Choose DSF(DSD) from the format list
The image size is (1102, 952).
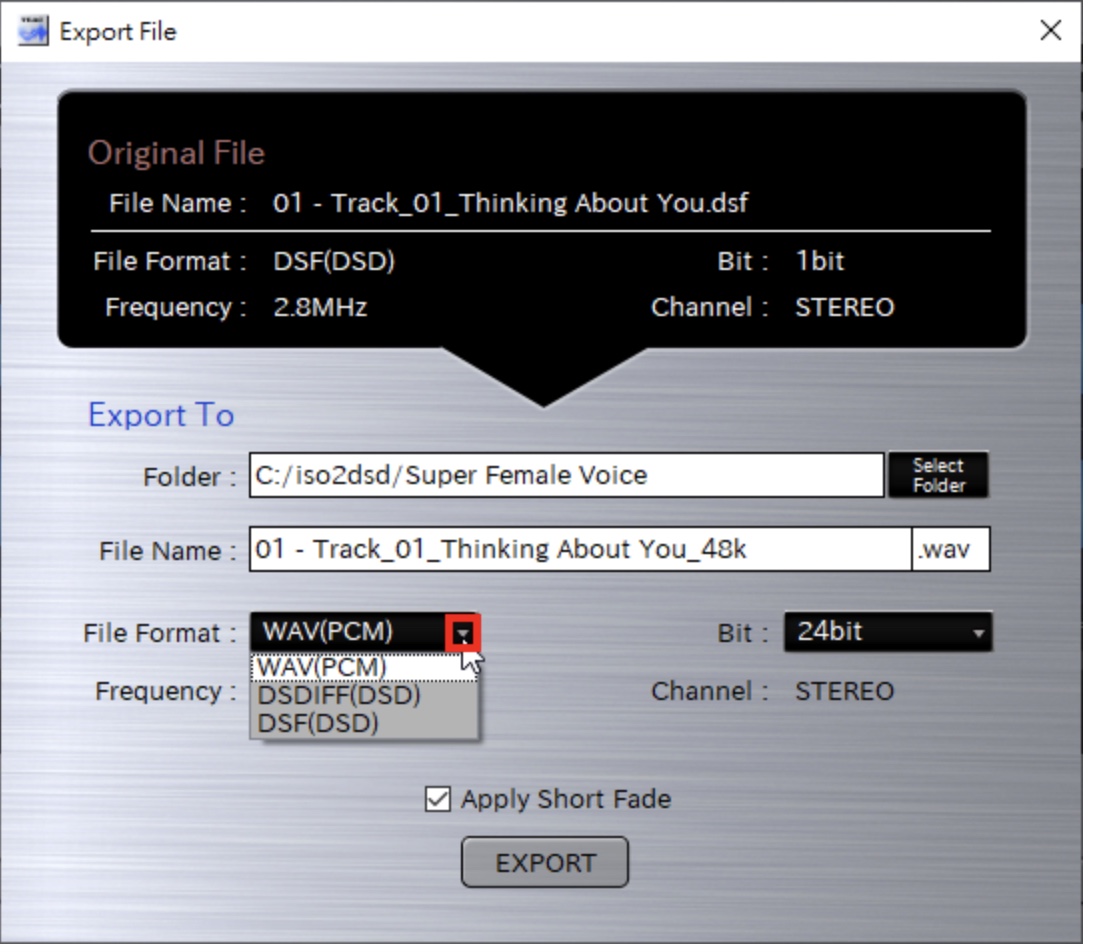364,724
